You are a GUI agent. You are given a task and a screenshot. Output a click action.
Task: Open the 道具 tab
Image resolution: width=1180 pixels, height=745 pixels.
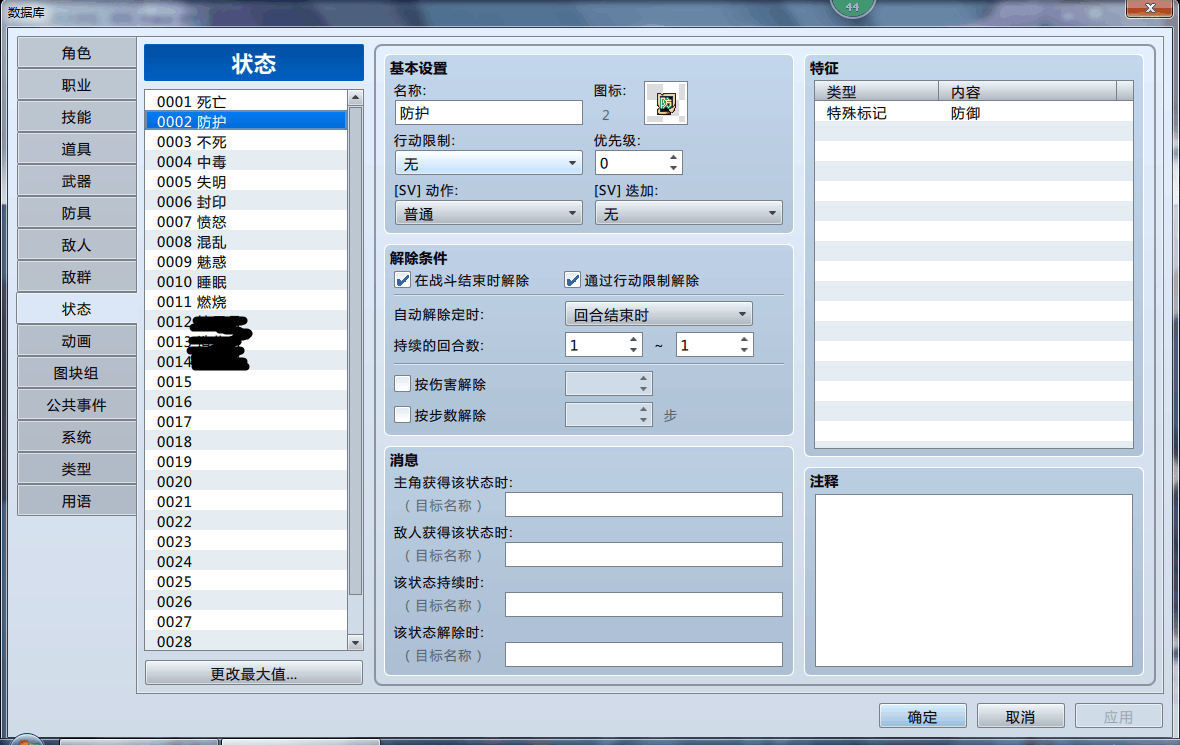(77, 150)
